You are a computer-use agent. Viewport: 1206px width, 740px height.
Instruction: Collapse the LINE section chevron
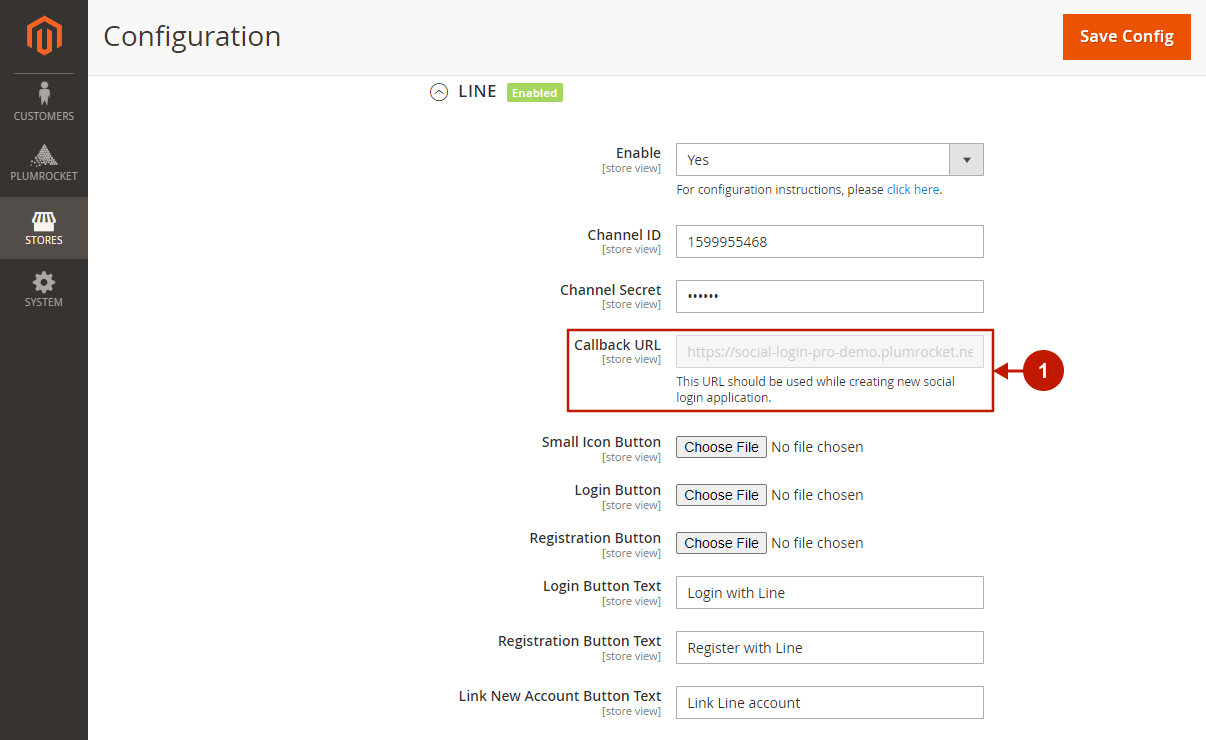439,92
